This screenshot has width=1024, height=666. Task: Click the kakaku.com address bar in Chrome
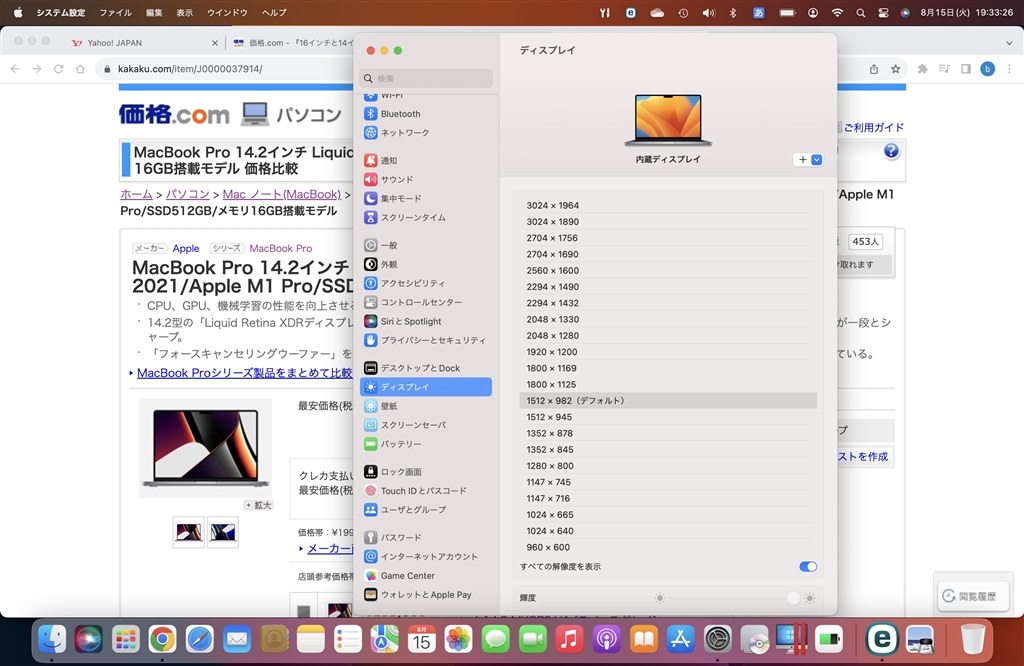[x=229, y=69]
